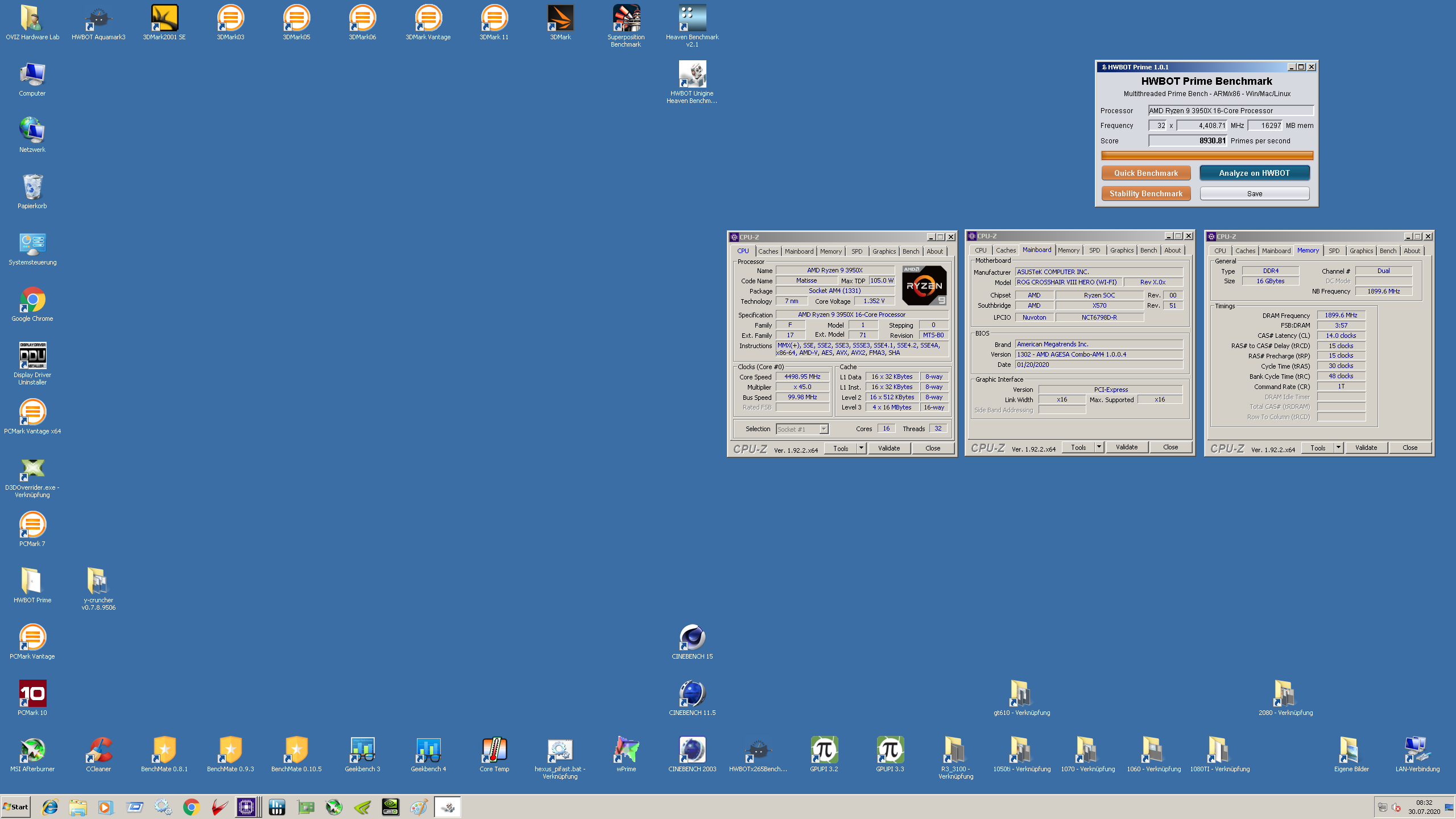
Task: Open the 3DMark03 desktop shortcut
Action: coord(230,23)
